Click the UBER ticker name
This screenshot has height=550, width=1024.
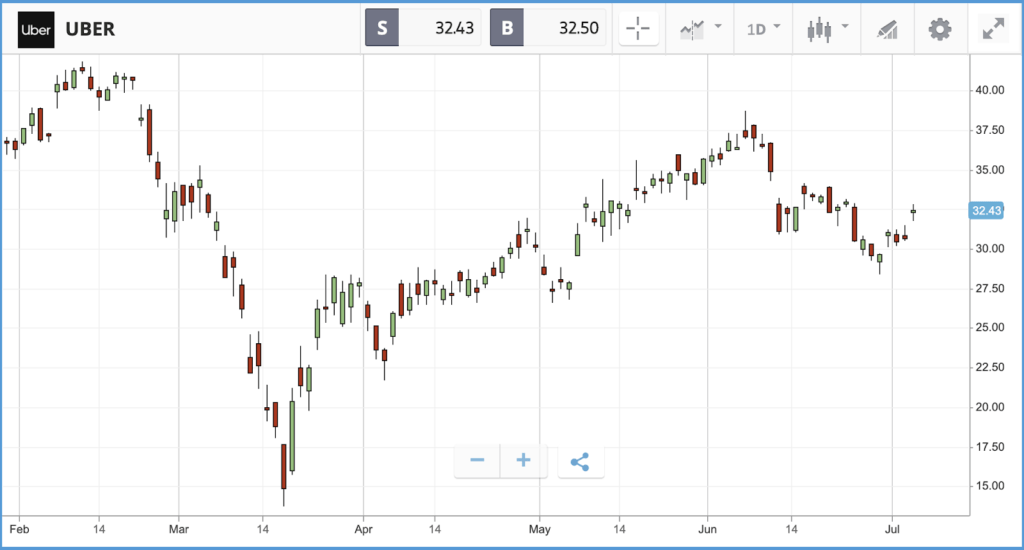(x=90, y=29)
